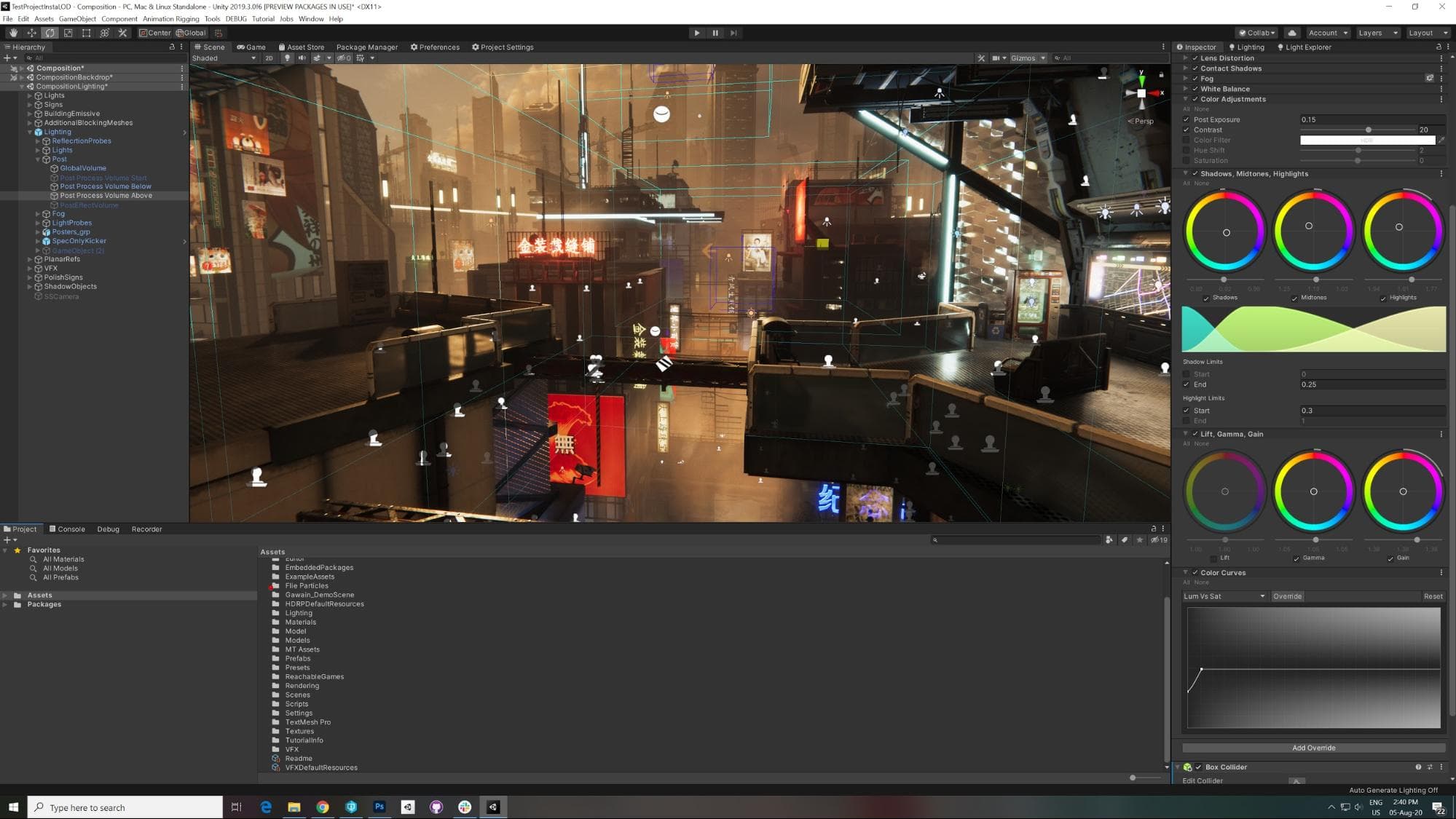
Task: Select the Move tool in the toolbar
Action: point(31,33)
